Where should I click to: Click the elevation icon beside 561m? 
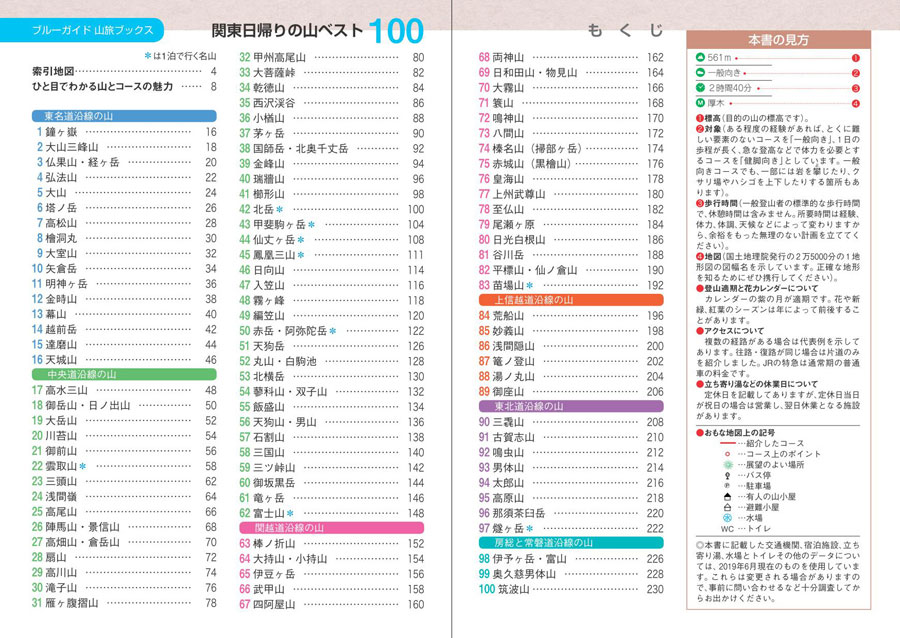(x=700, y=57)
